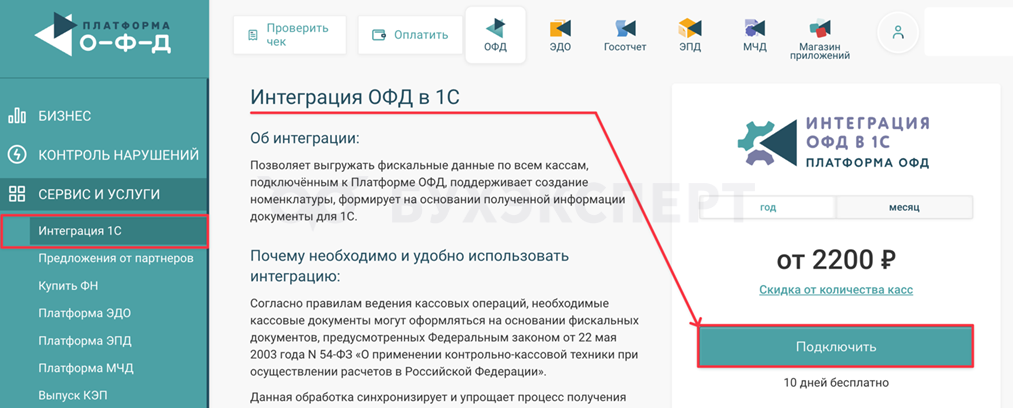Open Купить ФН menu item
The image size is (1013, 408).
pos(68,286)
